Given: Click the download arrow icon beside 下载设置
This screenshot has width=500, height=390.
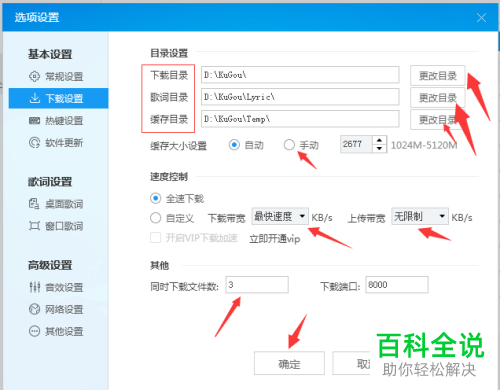Looking at the screenshot, I should (35, 98).
